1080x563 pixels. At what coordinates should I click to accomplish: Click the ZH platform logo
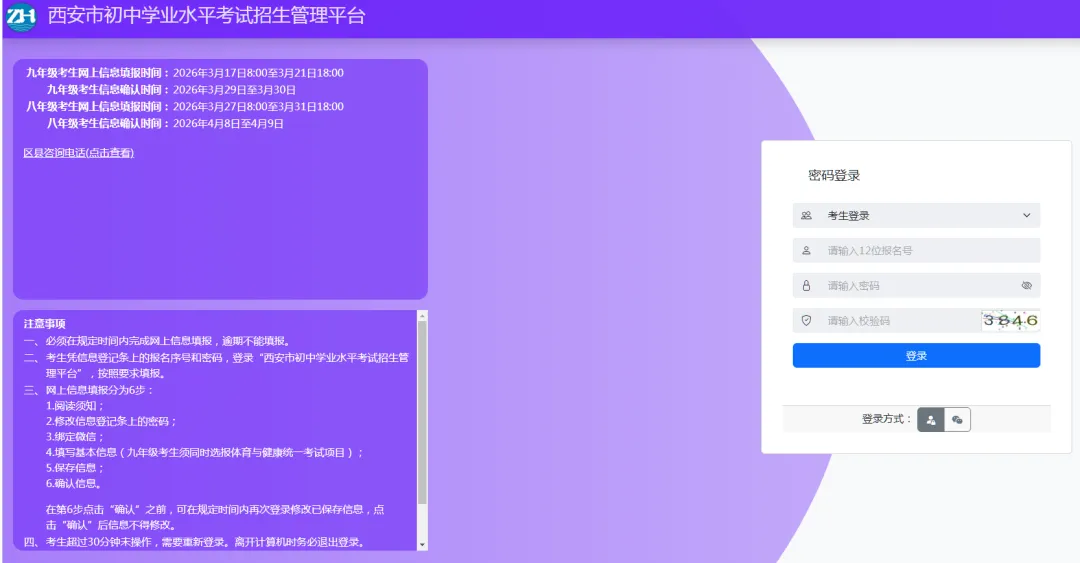tap(21, 17)
